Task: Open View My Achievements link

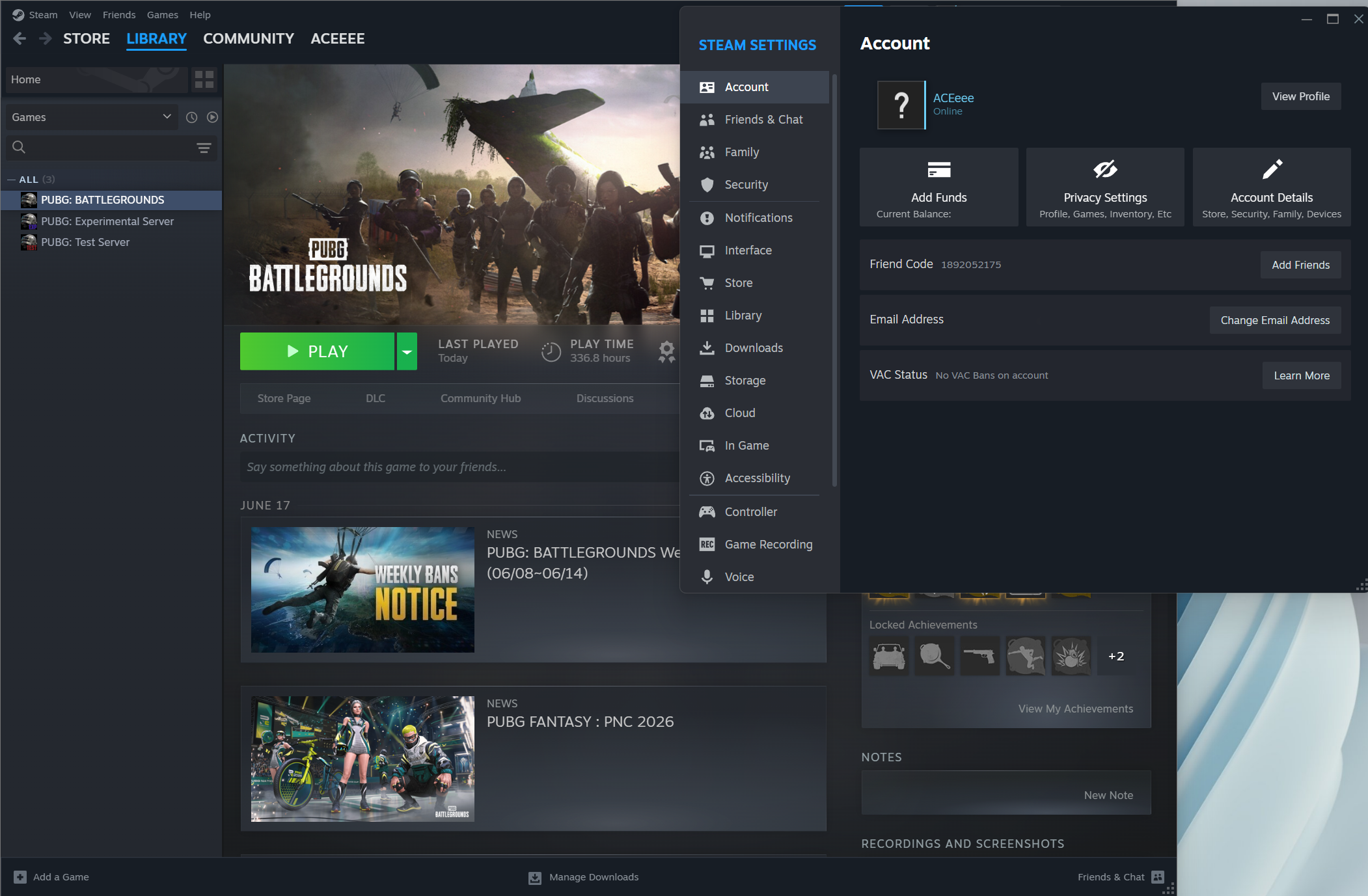Action: pyautogui.click(x=1076, y=709)
